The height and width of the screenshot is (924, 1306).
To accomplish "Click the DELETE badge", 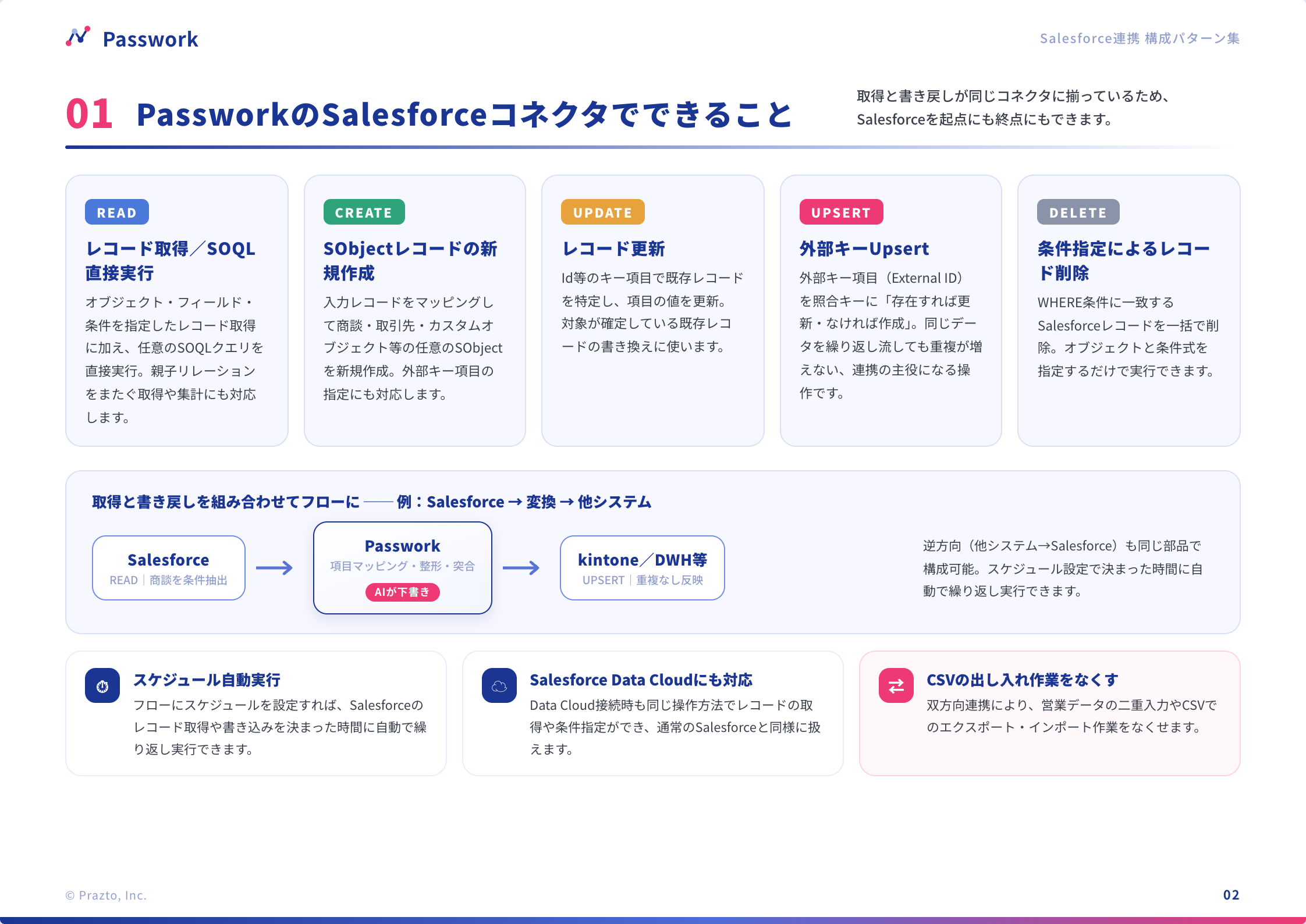I will tap(1078, 212).
